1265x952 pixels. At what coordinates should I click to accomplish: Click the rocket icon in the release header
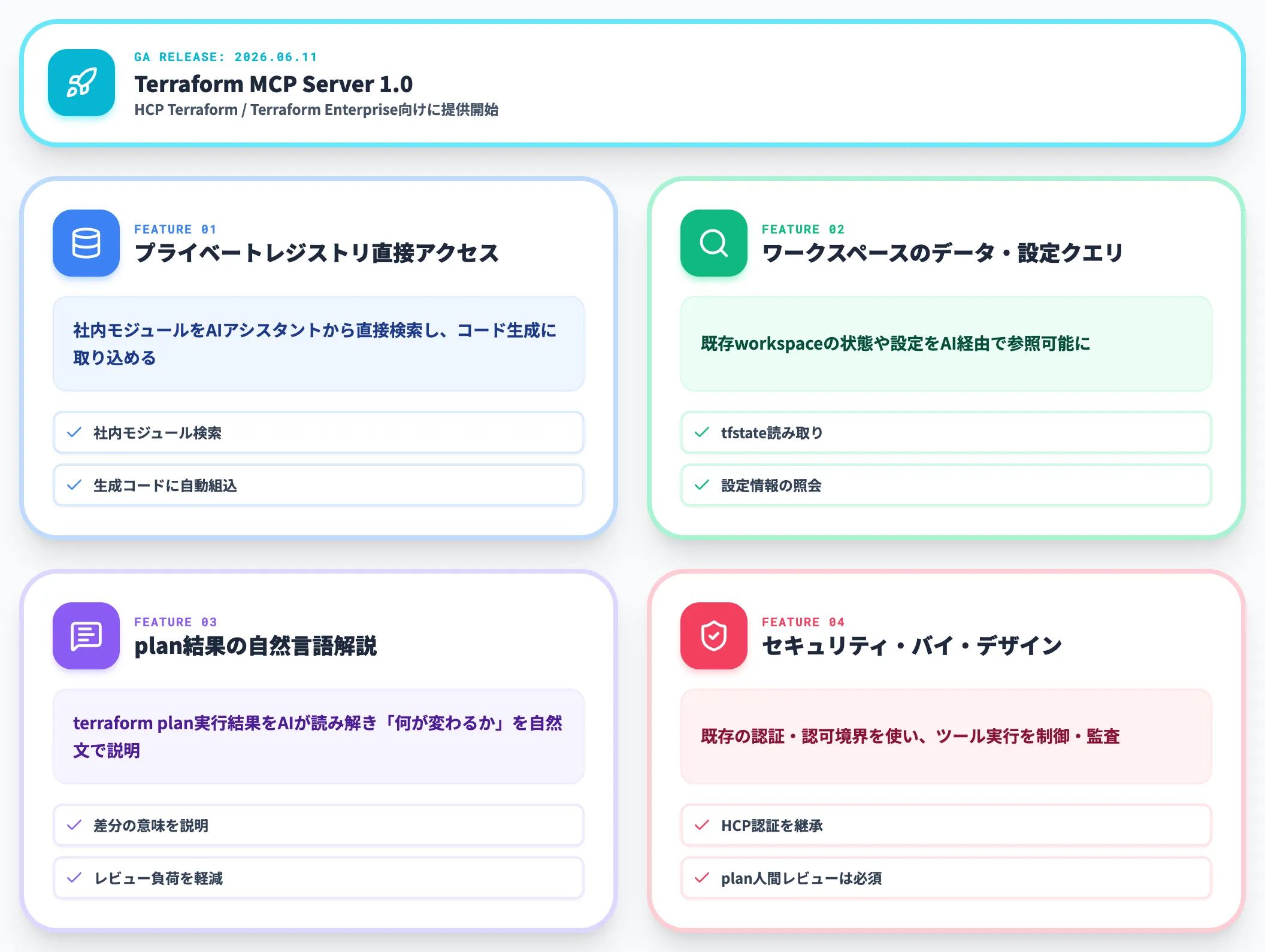click(81, 83)
